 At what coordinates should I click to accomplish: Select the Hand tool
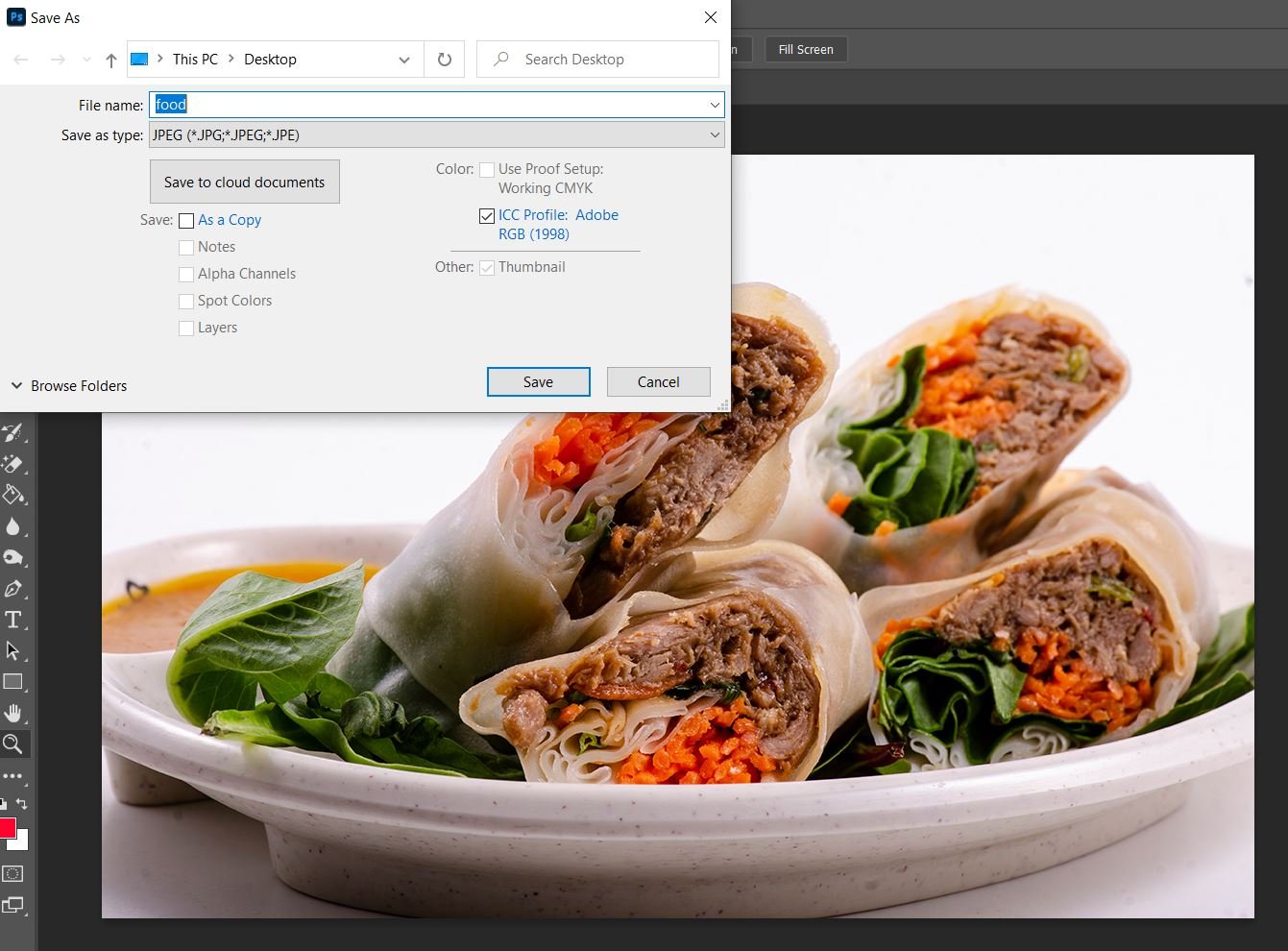14,713
